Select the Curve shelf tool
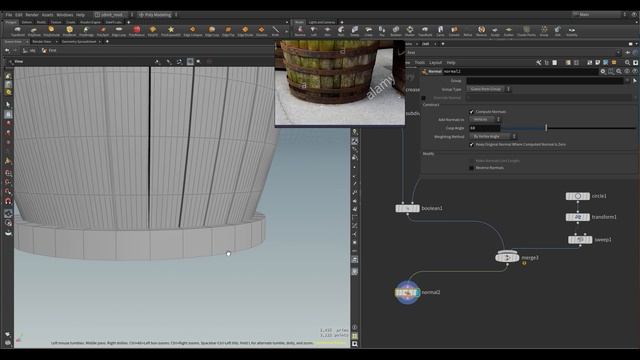This screenshot has width=640, height=360. pos(440,31)
